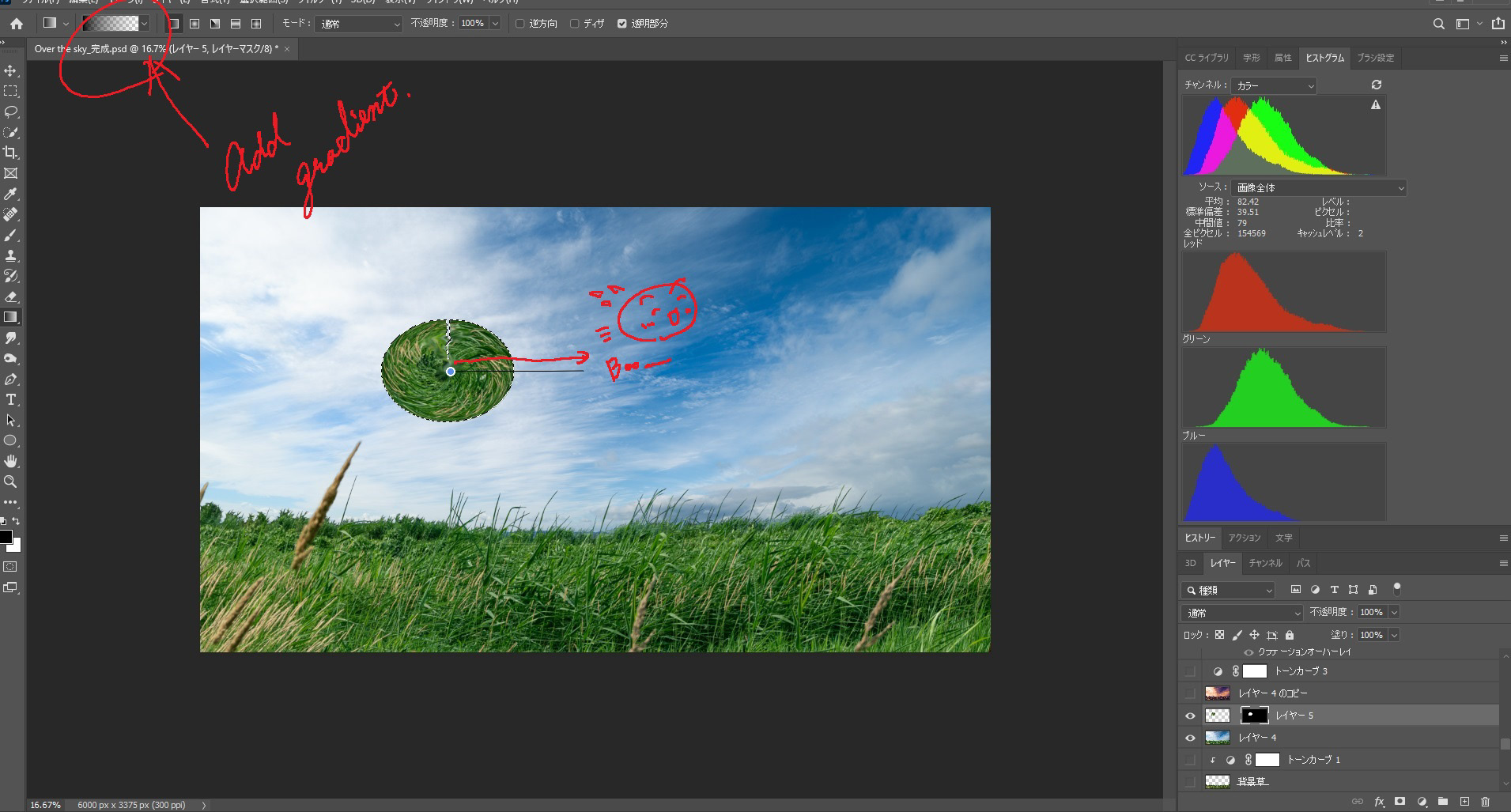Open the search icon at top right
The width and height of the screenshot is (1511, 812).
coord(1439,24)
